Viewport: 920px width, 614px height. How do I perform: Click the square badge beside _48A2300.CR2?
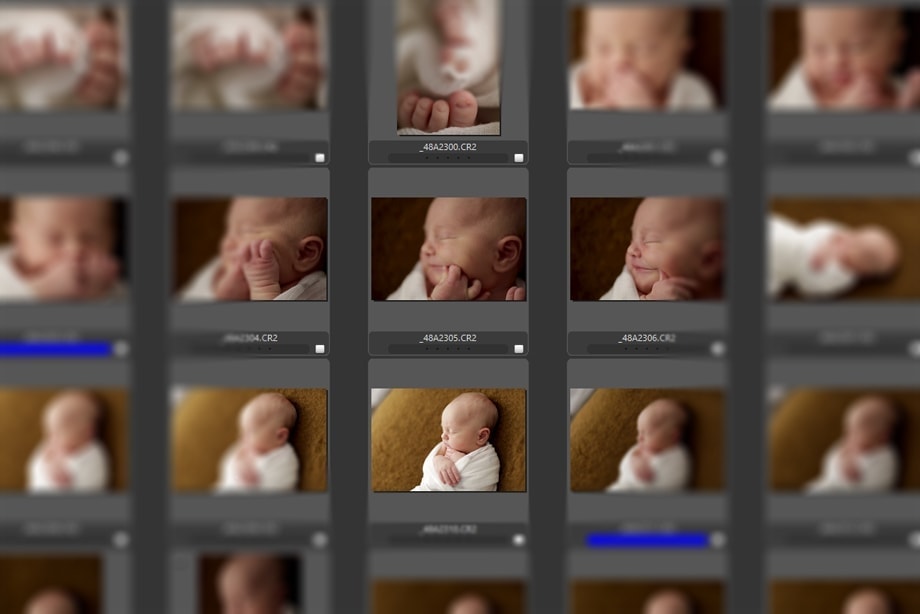(x=518, y=158)
